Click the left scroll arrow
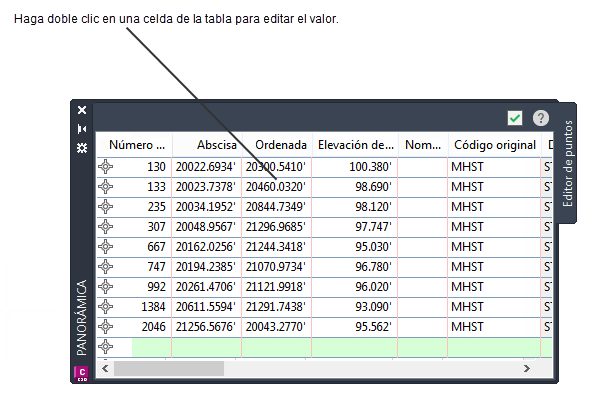The width and height of the screenshot is (600, 400). point(105,369)
